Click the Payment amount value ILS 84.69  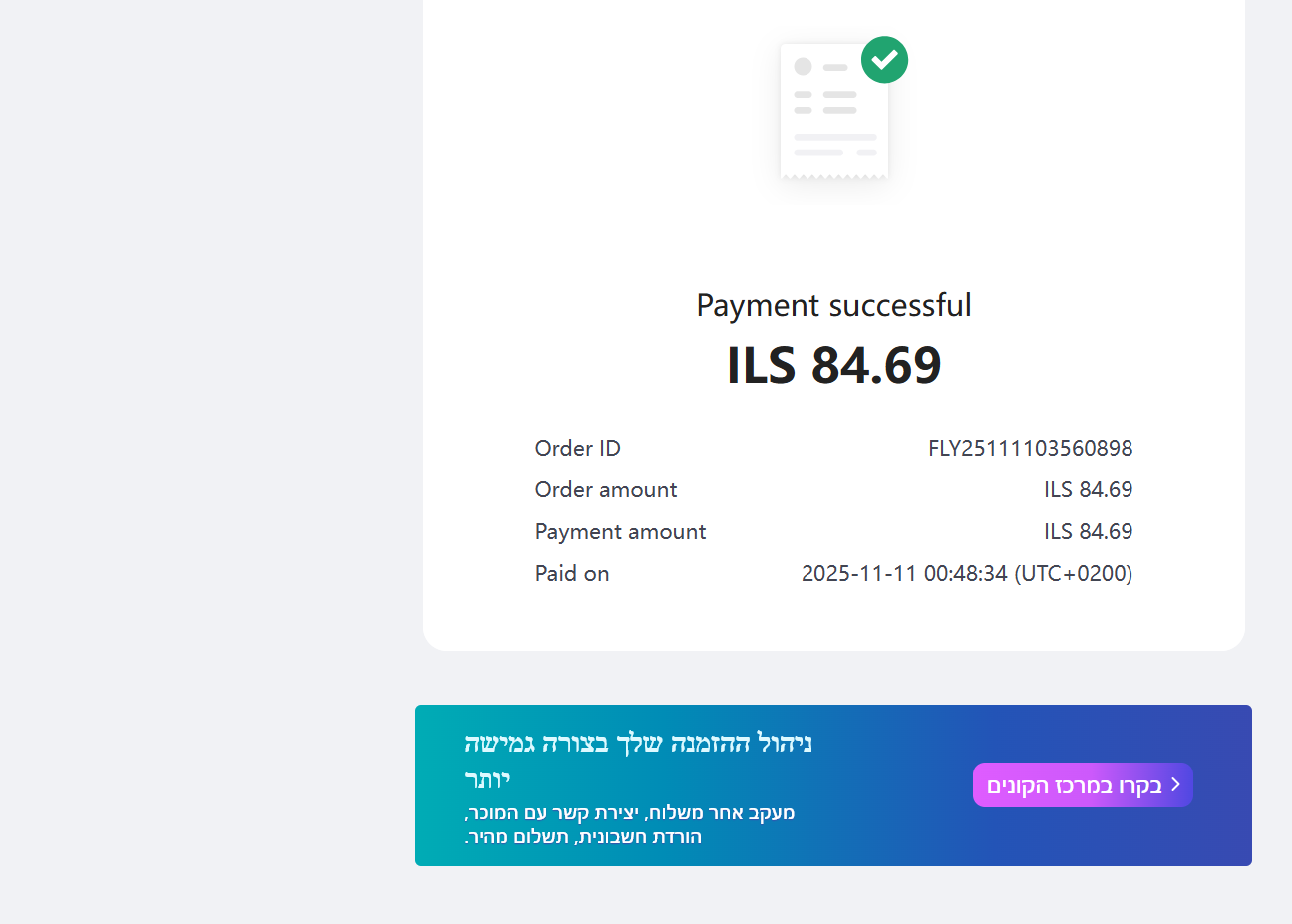click(1088, 532)
